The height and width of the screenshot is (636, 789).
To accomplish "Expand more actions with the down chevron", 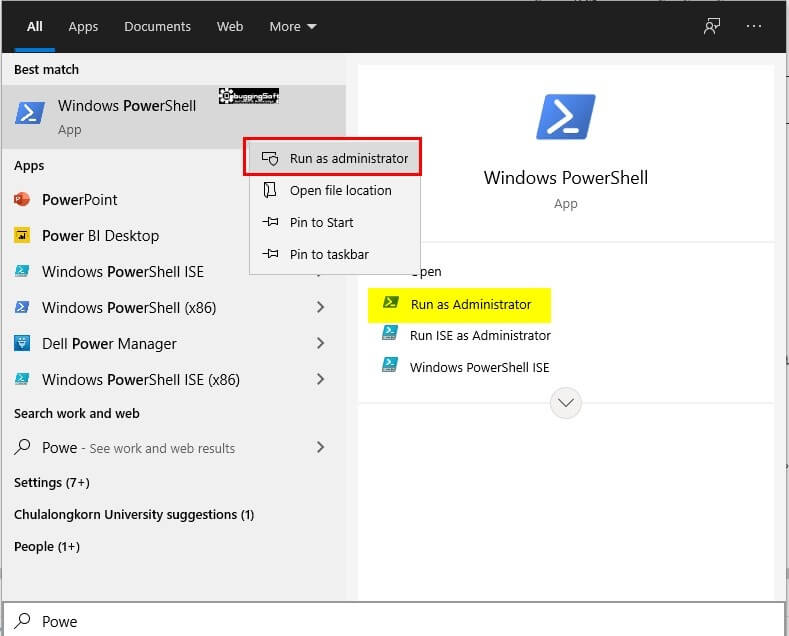I will coord(566,403).
